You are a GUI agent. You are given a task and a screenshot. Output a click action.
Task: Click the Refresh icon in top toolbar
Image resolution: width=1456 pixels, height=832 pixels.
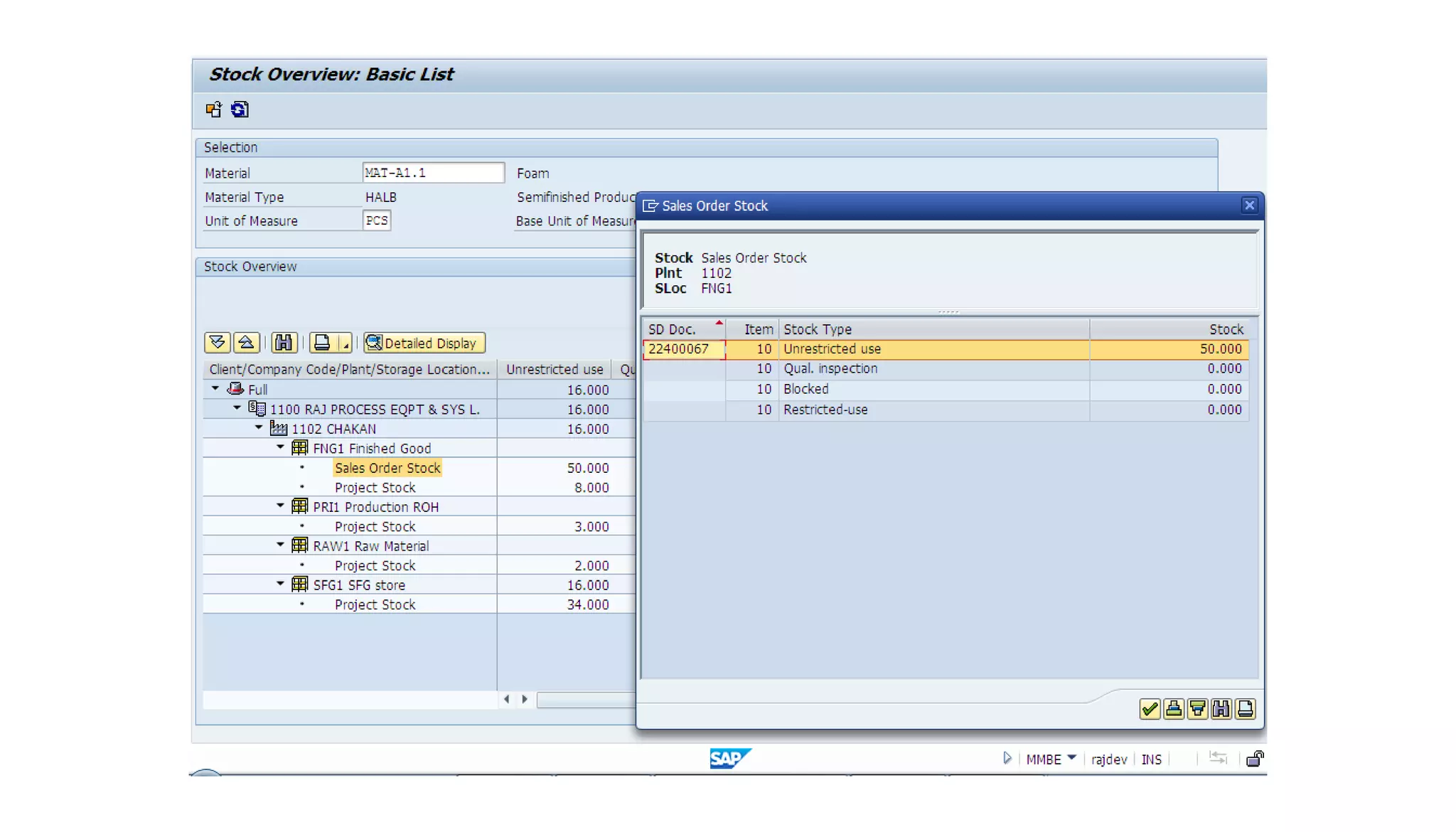click(x=240, y=110)
